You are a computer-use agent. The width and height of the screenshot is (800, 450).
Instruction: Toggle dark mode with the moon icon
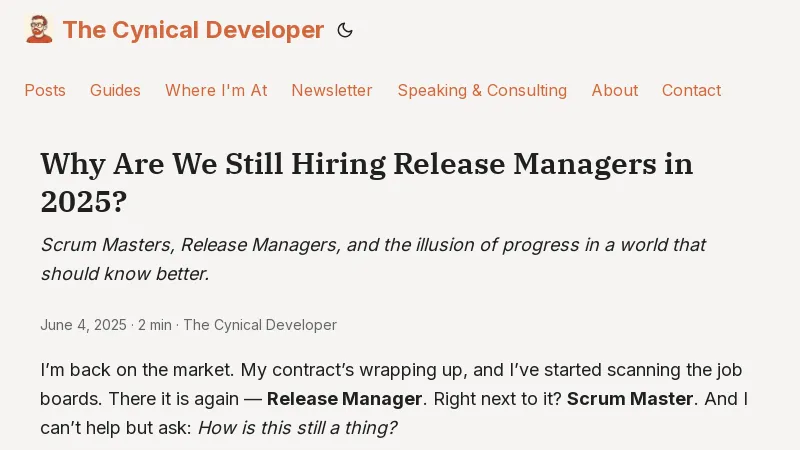point(345,31)
